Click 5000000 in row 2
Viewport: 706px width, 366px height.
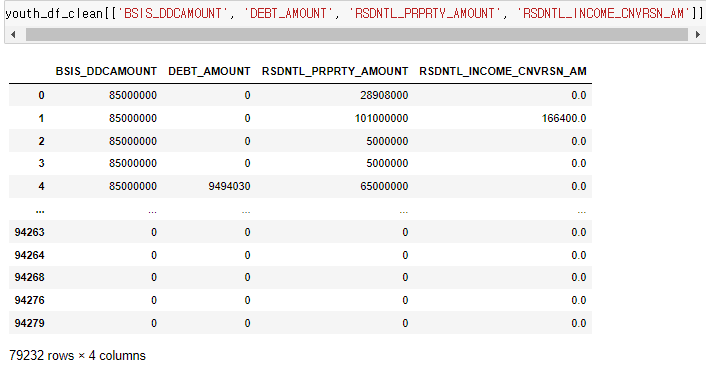point(387,141)
